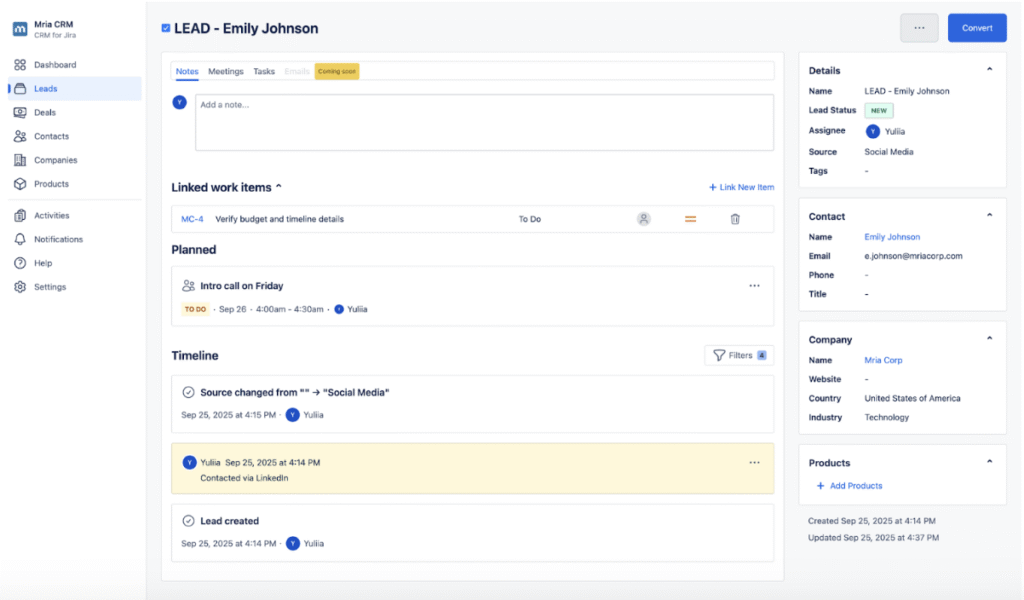This screenshot has width=1024, height=600.
Task: Open the Settings gear icon
Action: [20, 287]
